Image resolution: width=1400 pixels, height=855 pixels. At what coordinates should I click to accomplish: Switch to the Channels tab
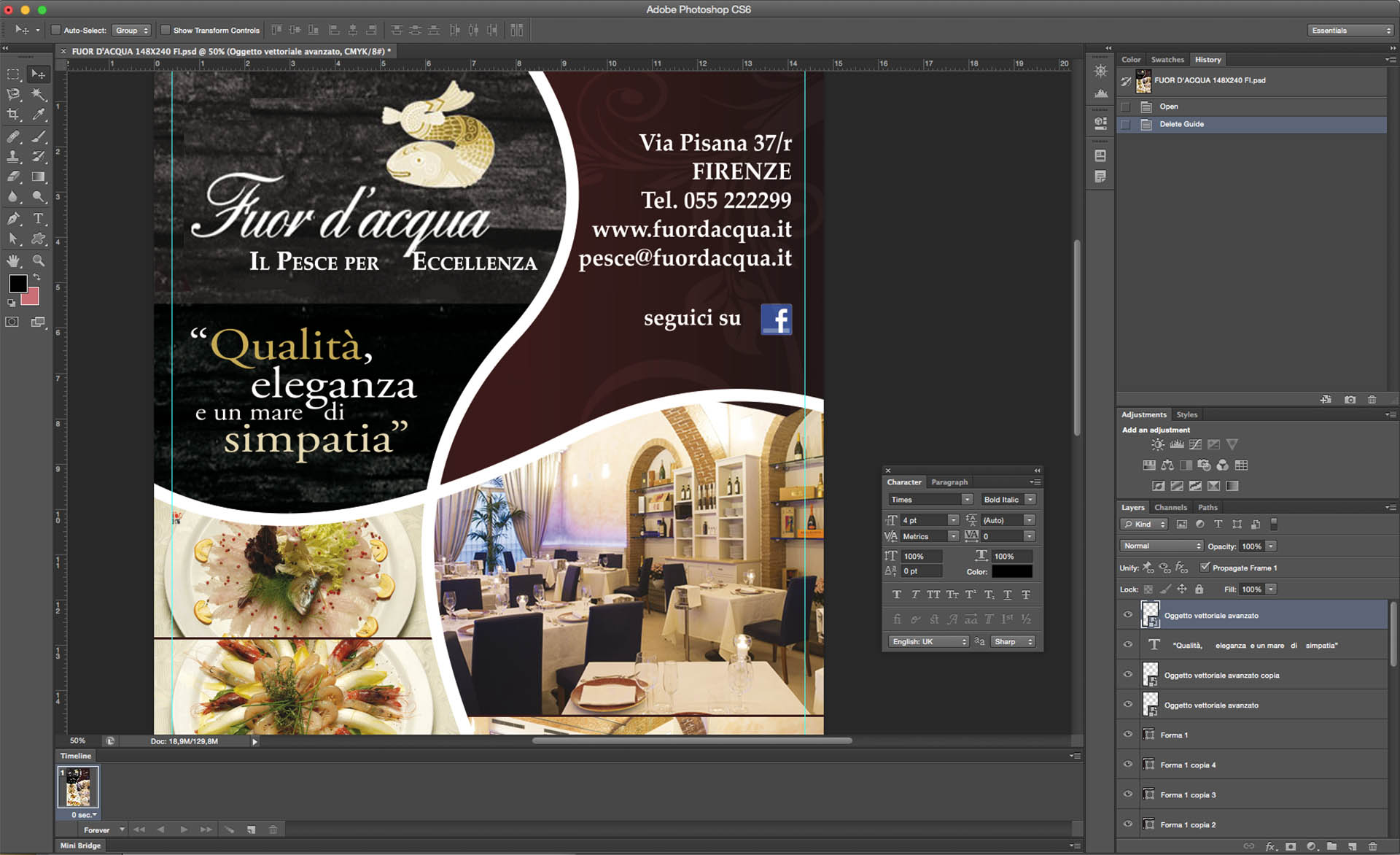(x=1170, y=508)
